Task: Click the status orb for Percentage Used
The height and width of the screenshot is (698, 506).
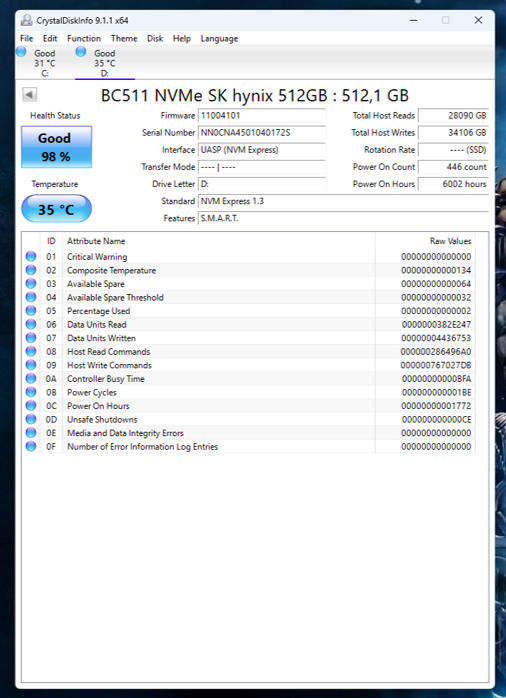Action: tap(31, 311)
